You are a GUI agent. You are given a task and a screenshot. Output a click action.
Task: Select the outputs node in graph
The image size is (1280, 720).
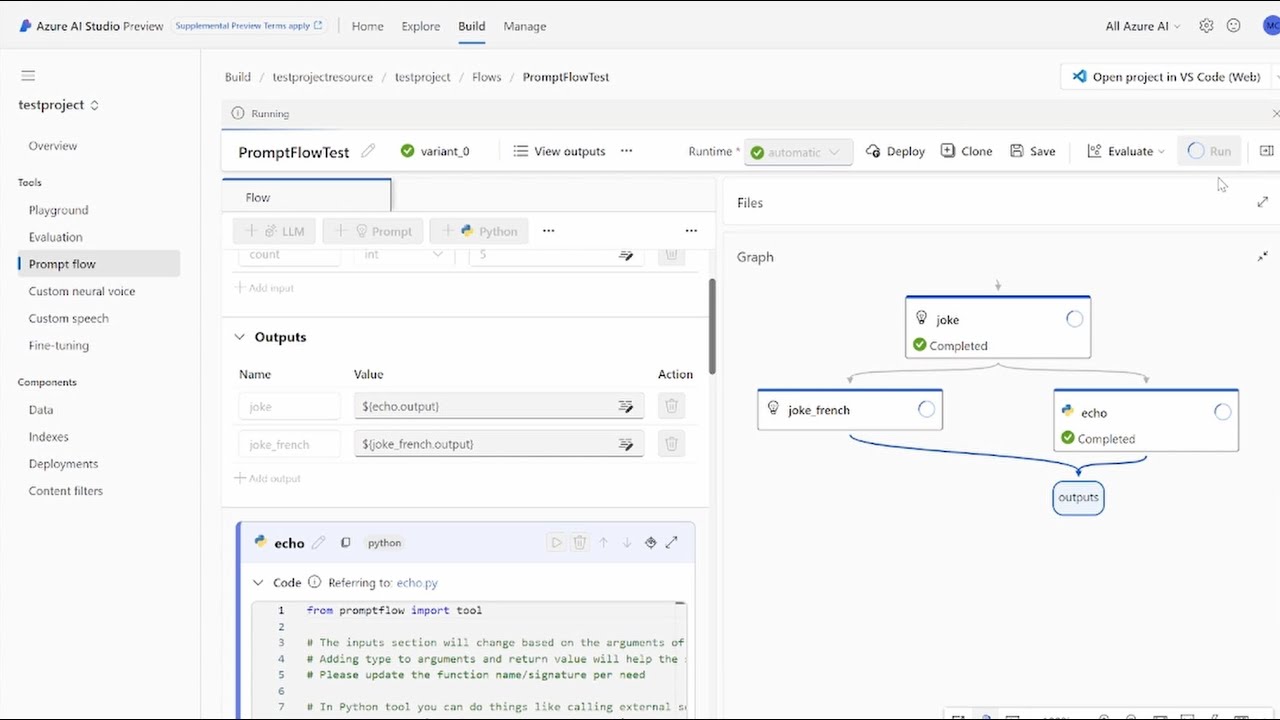coord(1078,497)
